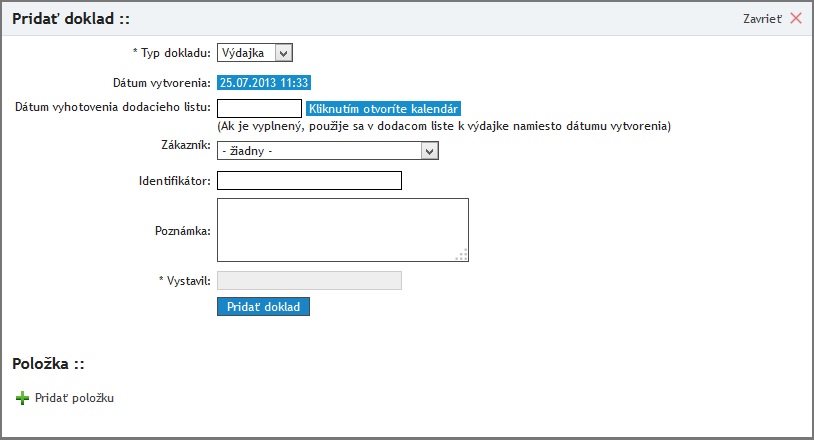The image size is (814, 440).
Task: Click the Identifikátor field label
Action: 174,181
